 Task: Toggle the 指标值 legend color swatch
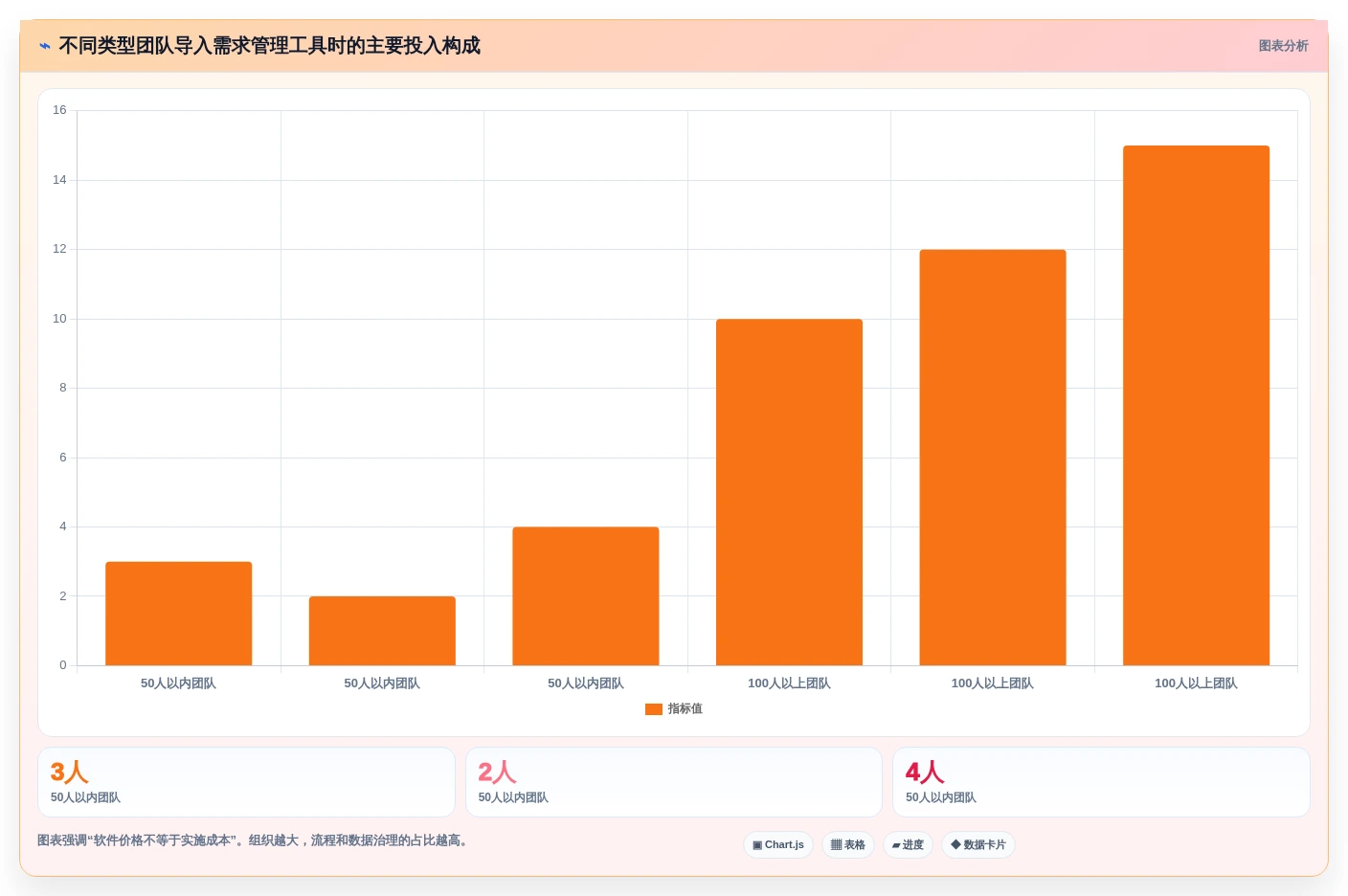(654, 709)
